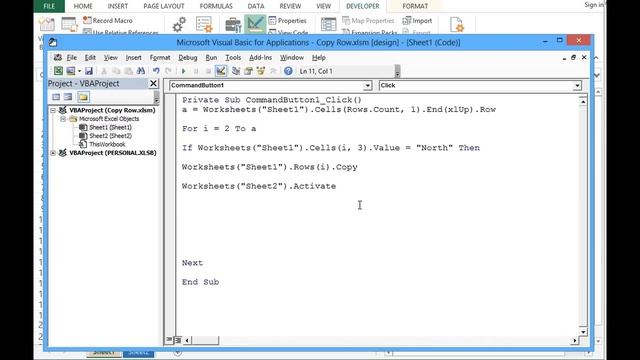This screenshot has height=360, width=640.
Task: Save the project with the floppy icon
Action: [x=89, y=71]
